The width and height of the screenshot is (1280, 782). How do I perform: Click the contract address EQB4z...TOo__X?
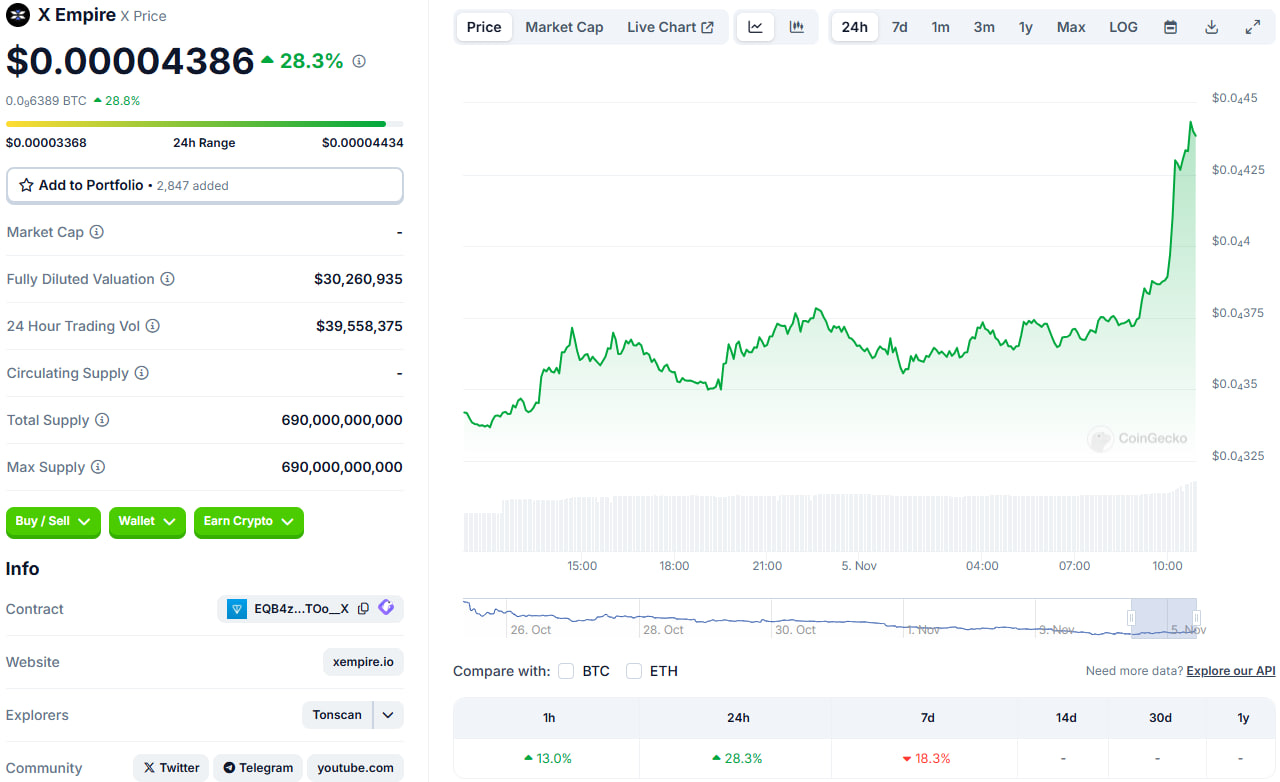pyautogui.click(x=301, y=609)
